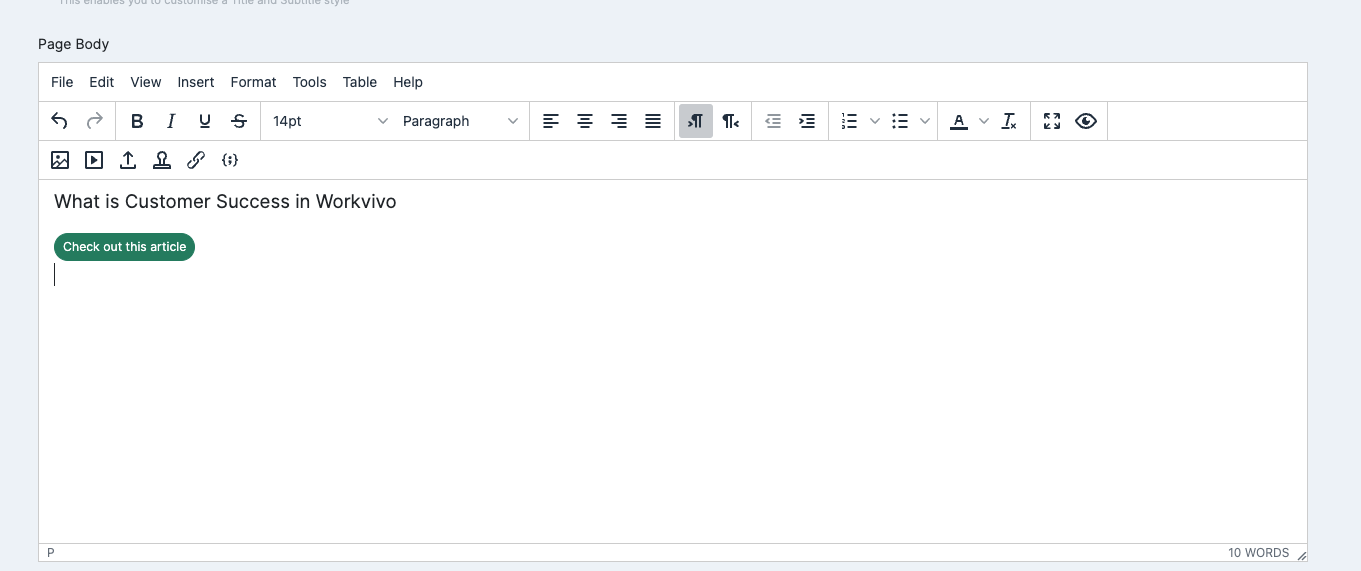Toggle right-to-left text direction
The height and width of the screenshot is (571, 1361).
tap(730, 121)
